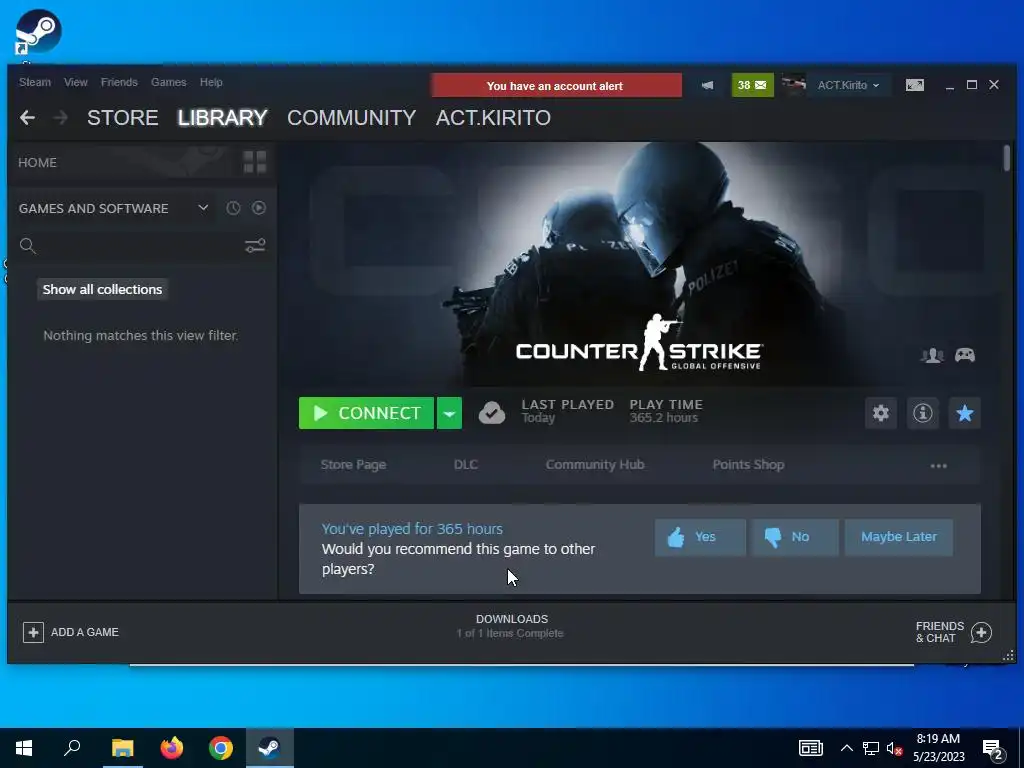Viewport: 1024px width, 768px height.
Task: Open the more links ellipsis menu
Action: click(938, 466)
